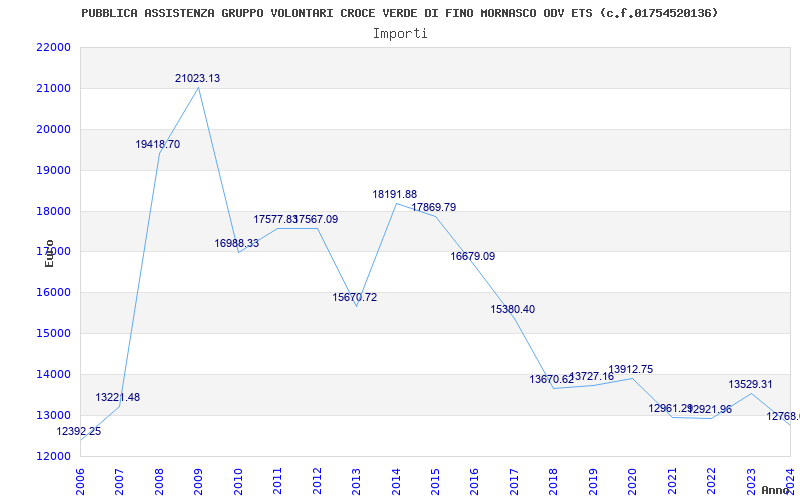Click the y-axis tick 18000
This screenshot has height=500, width=800.
(53, 211)
